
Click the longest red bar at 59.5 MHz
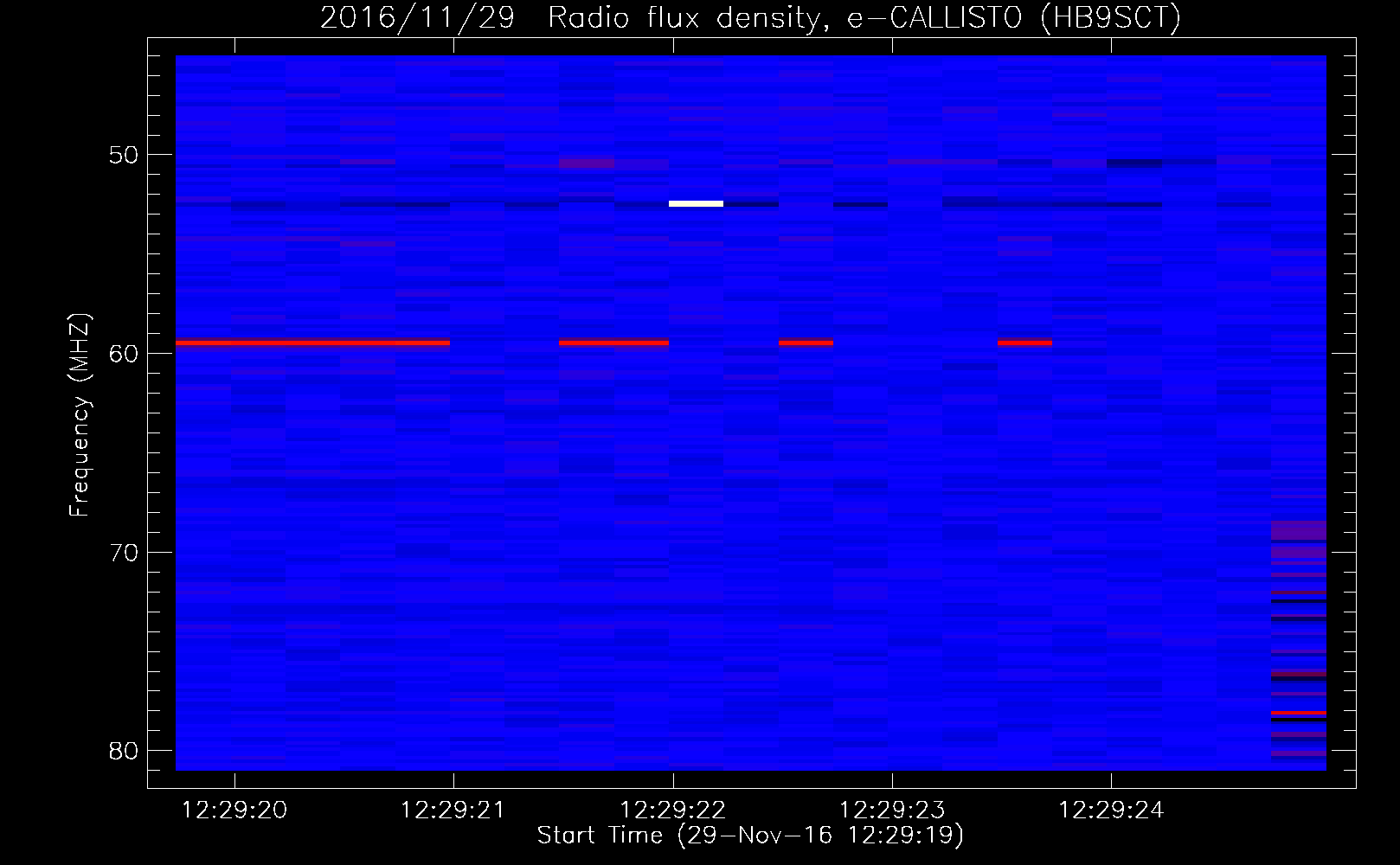[x=312, y=343]
